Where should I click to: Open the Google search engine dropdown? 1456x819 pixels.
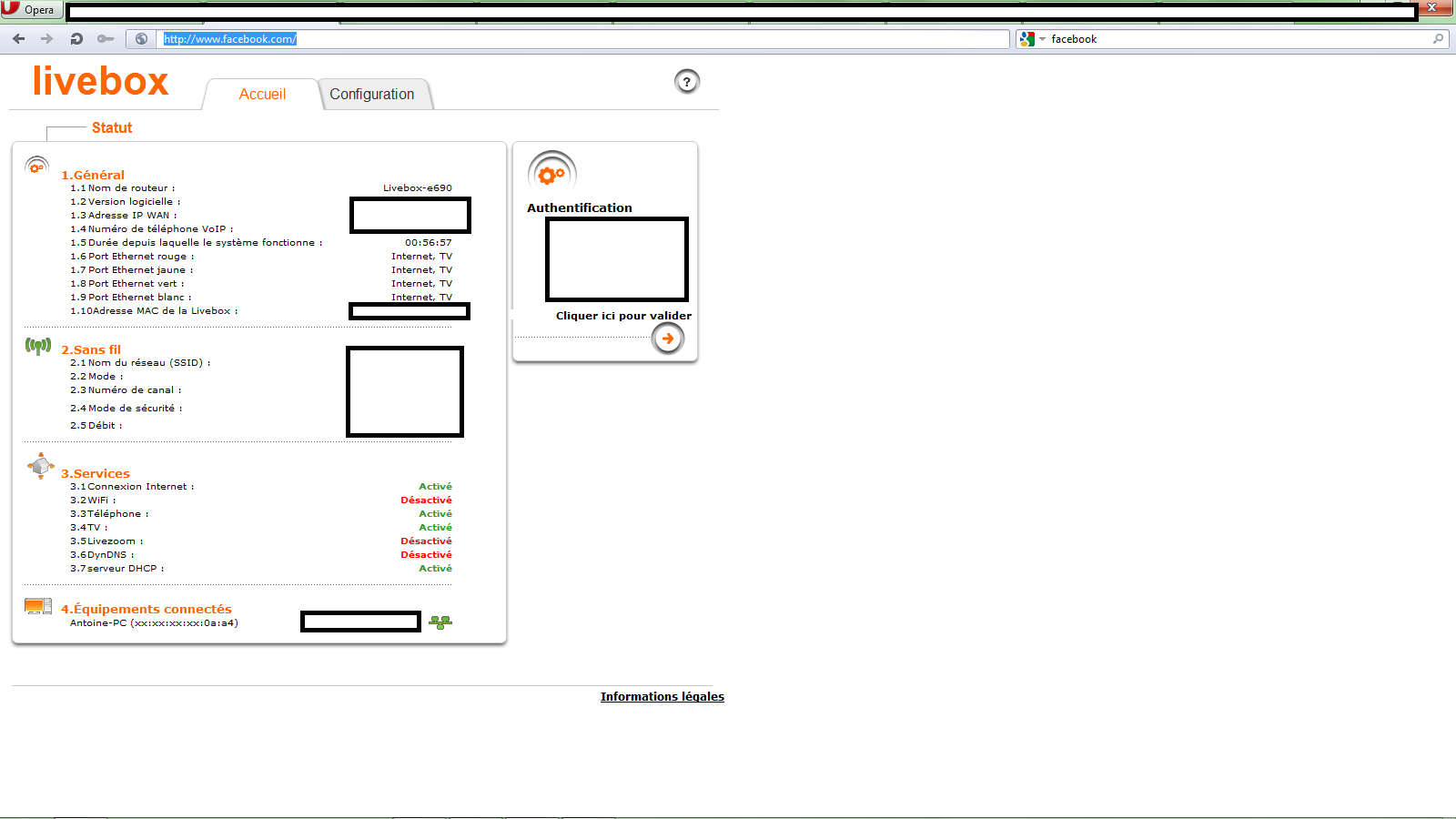click(x=1032, y=39)
